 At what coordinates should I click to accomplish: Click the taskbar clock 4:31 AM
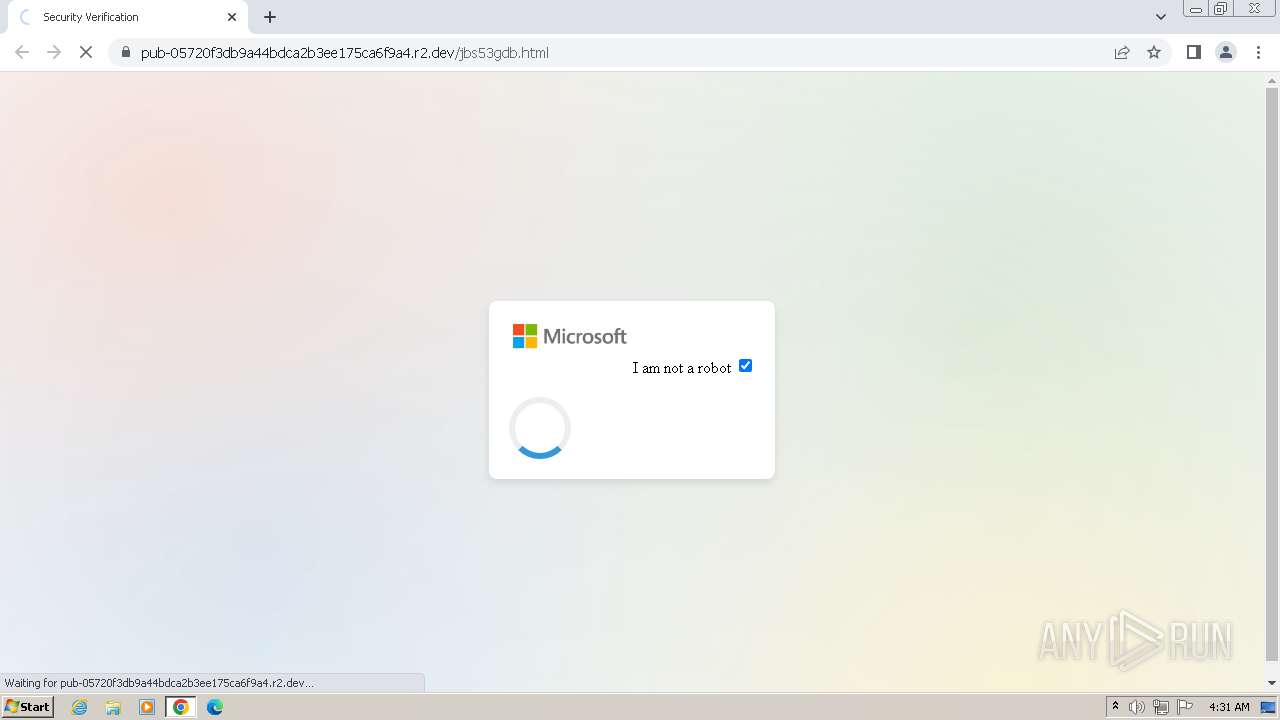[x=1229, y=707]
